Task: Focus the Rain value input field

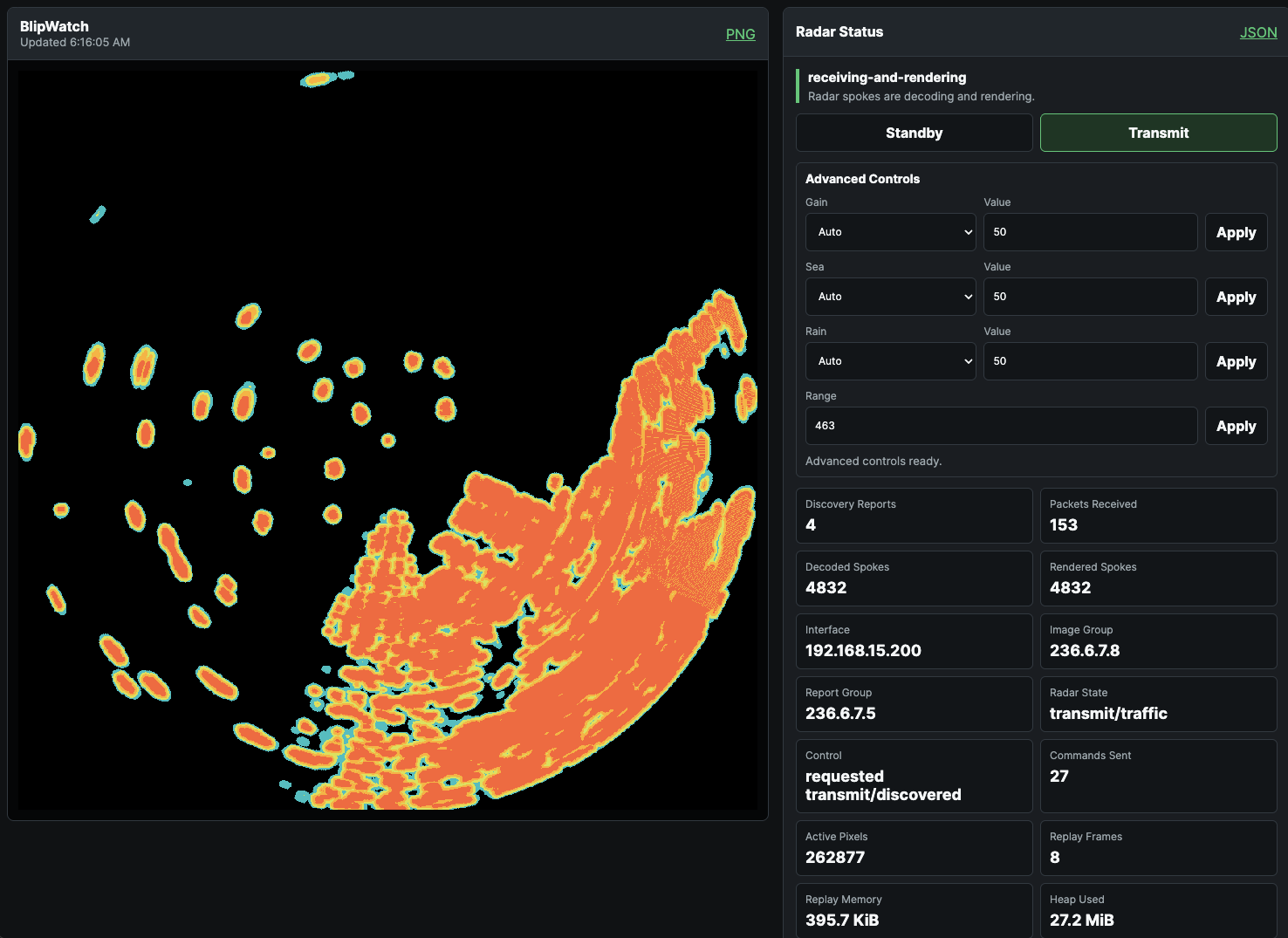Action: tap(1091, 361)
